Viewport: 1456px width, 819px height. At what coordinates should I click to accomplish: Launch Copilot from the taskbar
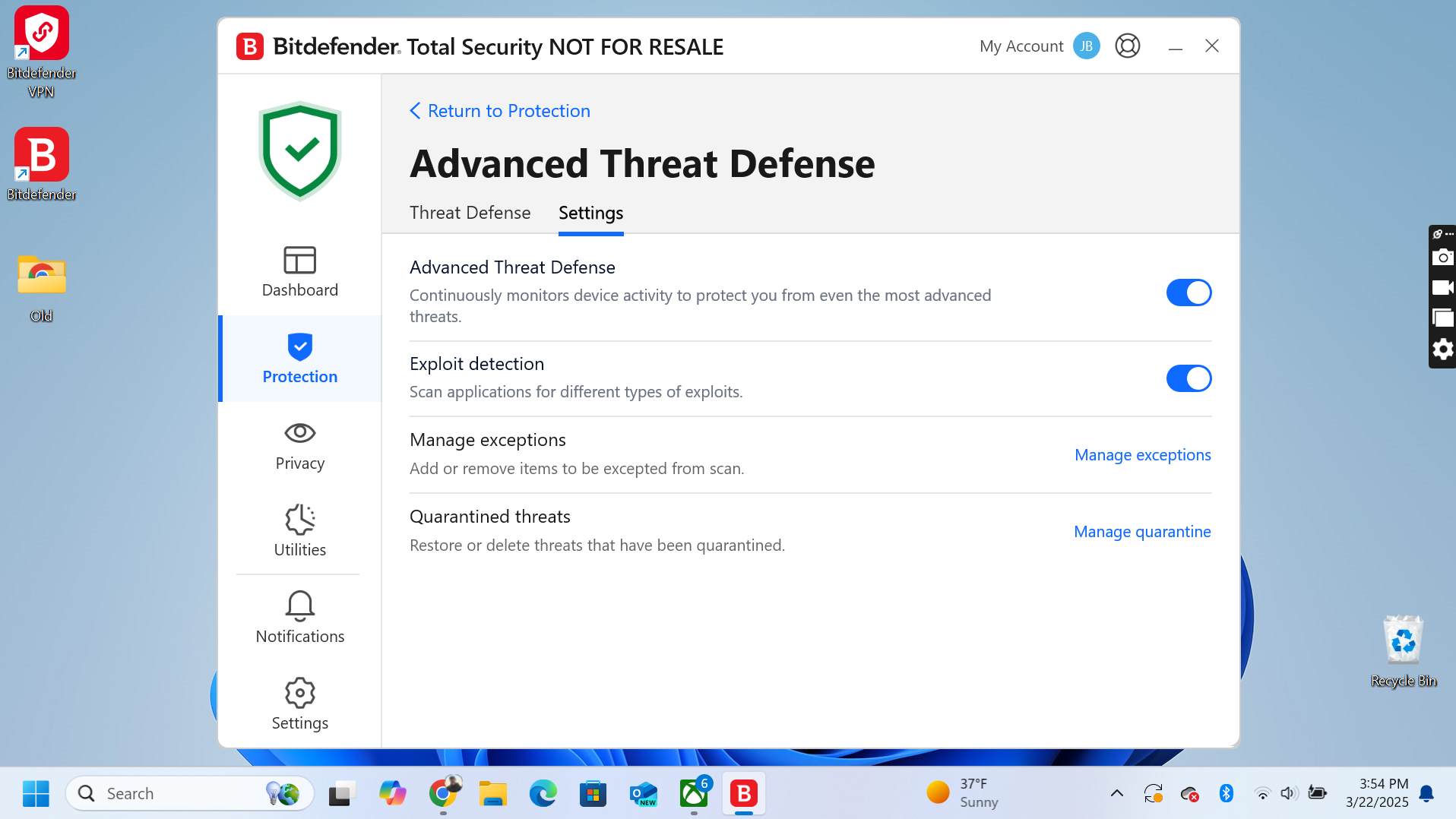pos(393,793)
